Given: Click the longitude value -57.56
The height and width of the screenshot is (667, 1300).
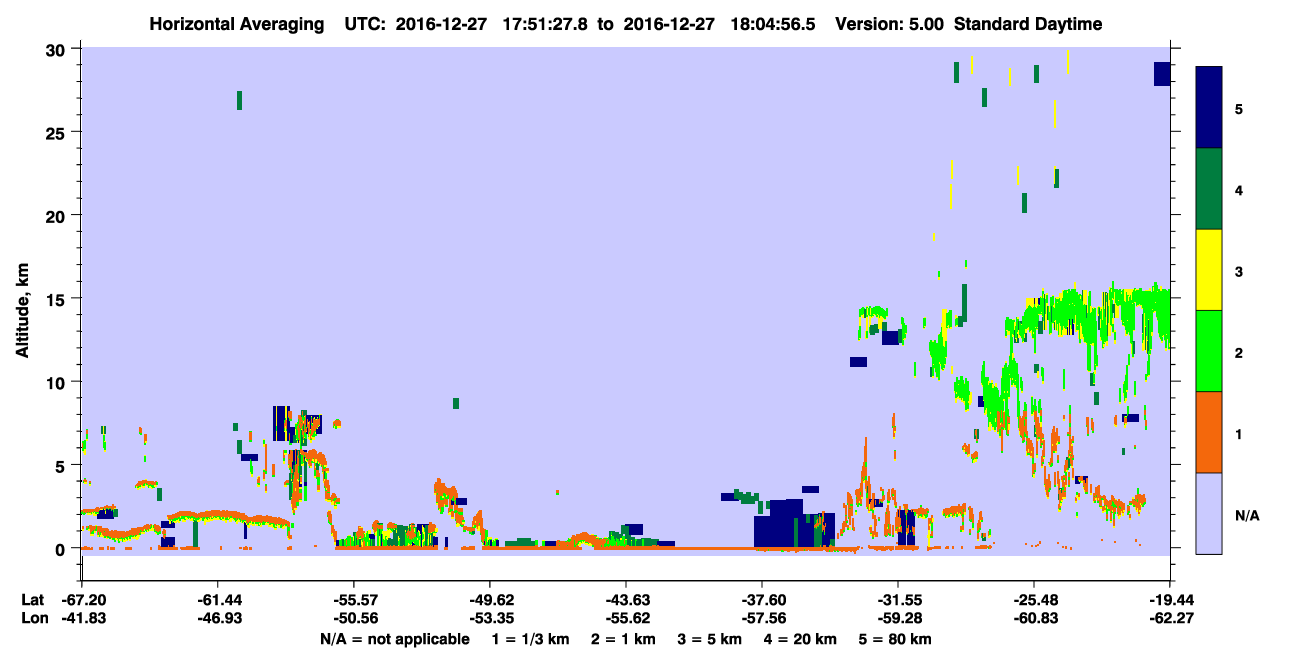Looking at the screenshot, I should point(761,618).
